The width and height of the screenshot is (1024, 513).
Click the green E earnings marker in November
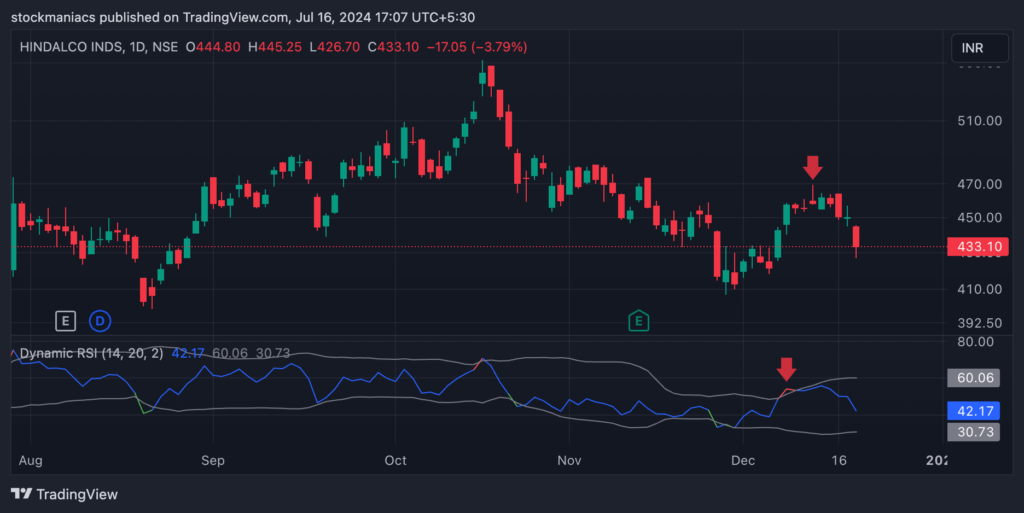click(x=639, y=320)
